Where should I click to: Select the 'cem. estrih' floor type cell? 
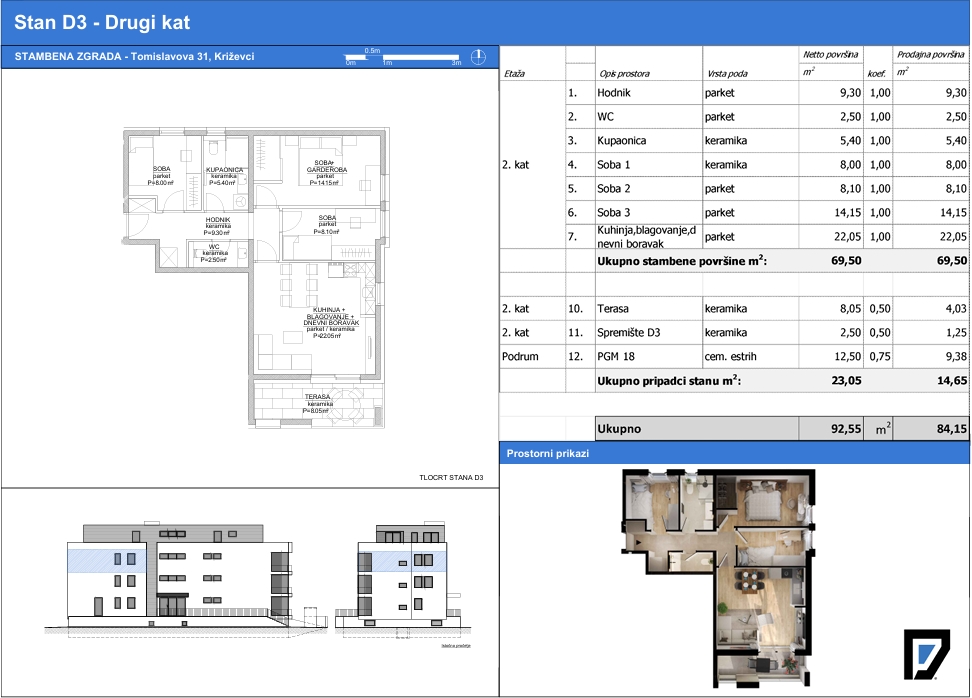tap(750, 356)
